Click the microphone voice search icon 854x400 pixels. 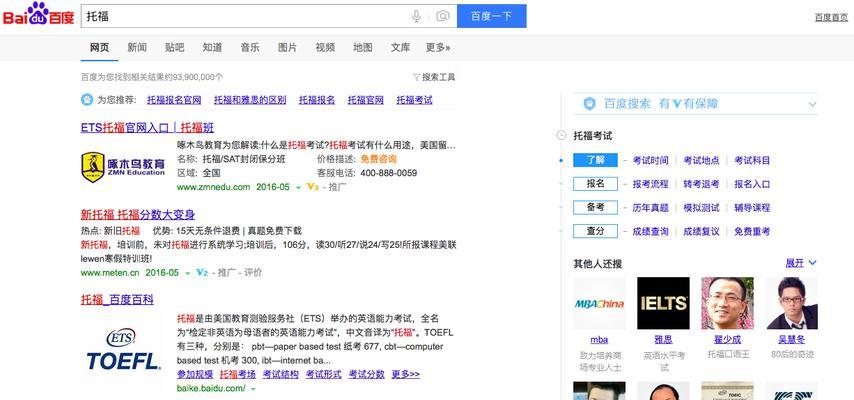pyautogui.click(x=416, y=16)
